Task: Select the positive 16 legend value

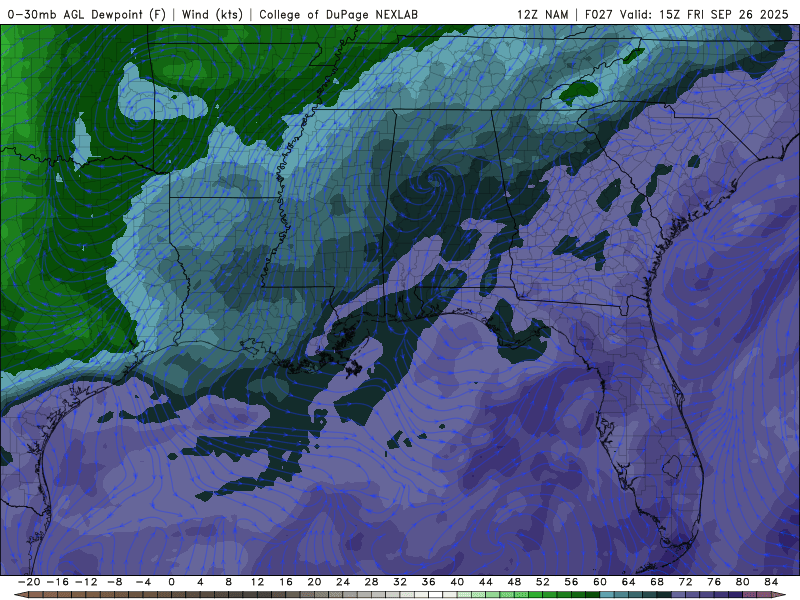Action: click(286, 582)
